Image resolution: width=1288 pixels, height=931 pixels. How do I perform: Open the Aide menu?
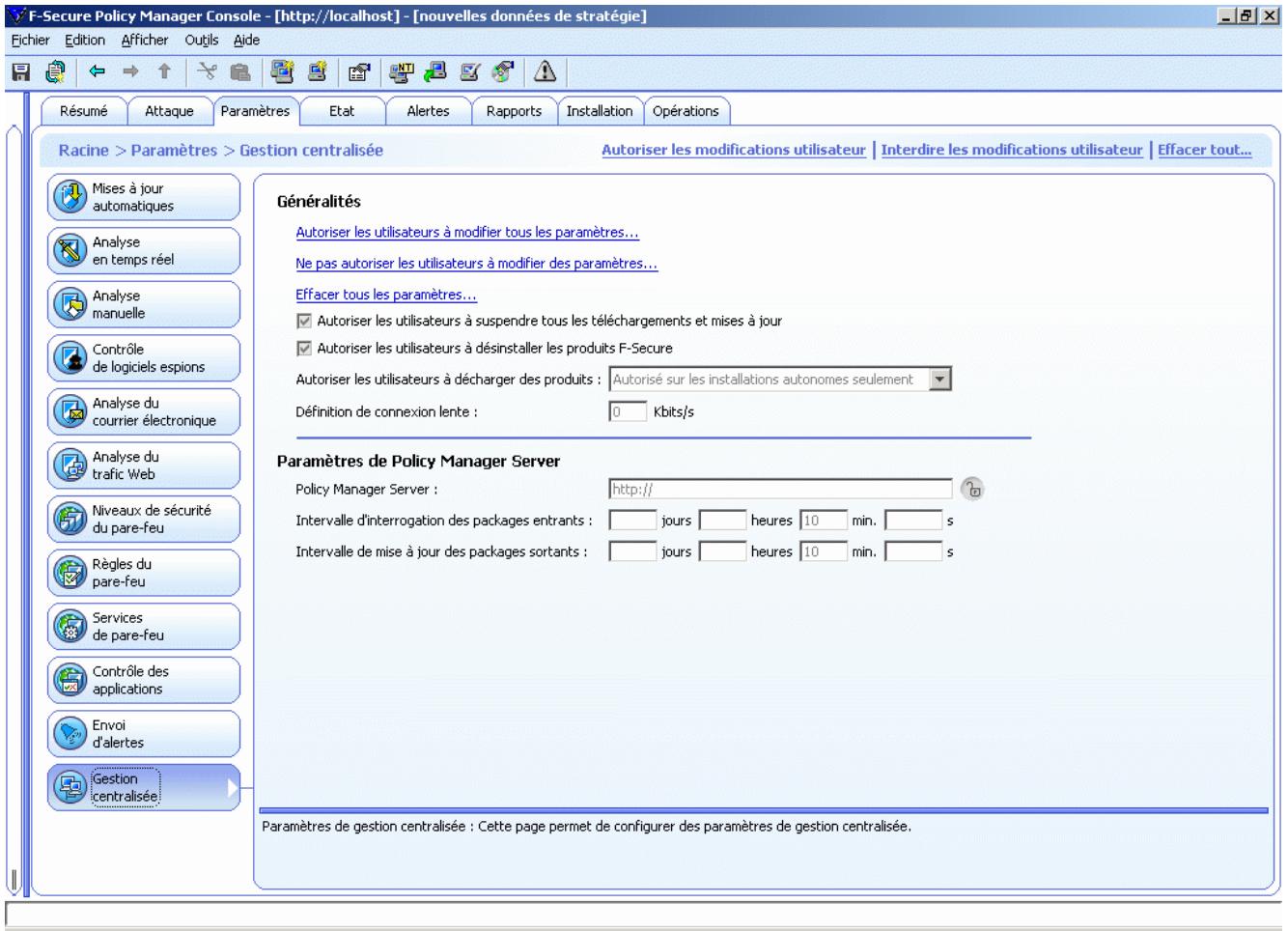pyautogui.click(x=246, y=40)
